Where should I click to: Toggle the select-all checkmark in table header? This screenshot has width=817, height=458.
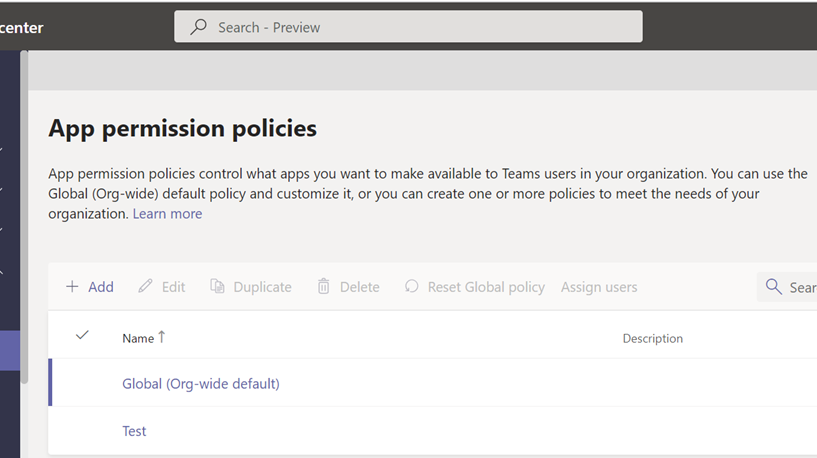82,335
